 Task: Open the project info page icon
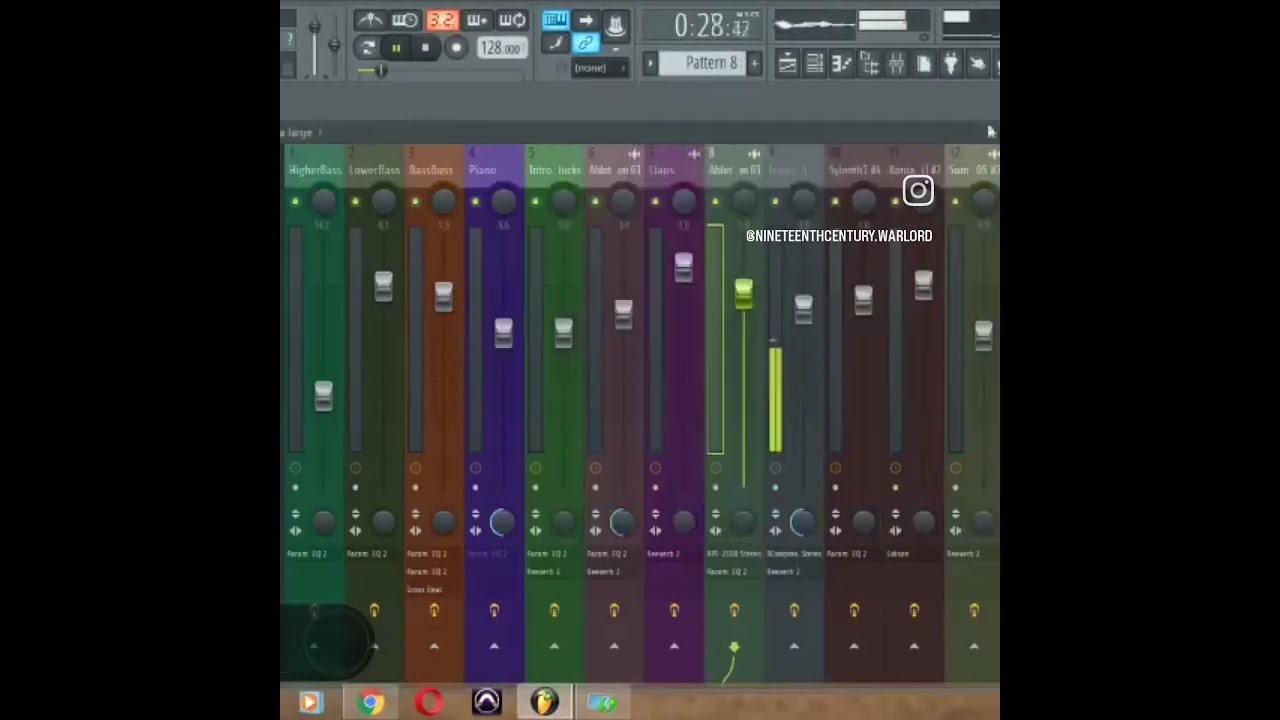pyautogui.click(x=923, y=65)
